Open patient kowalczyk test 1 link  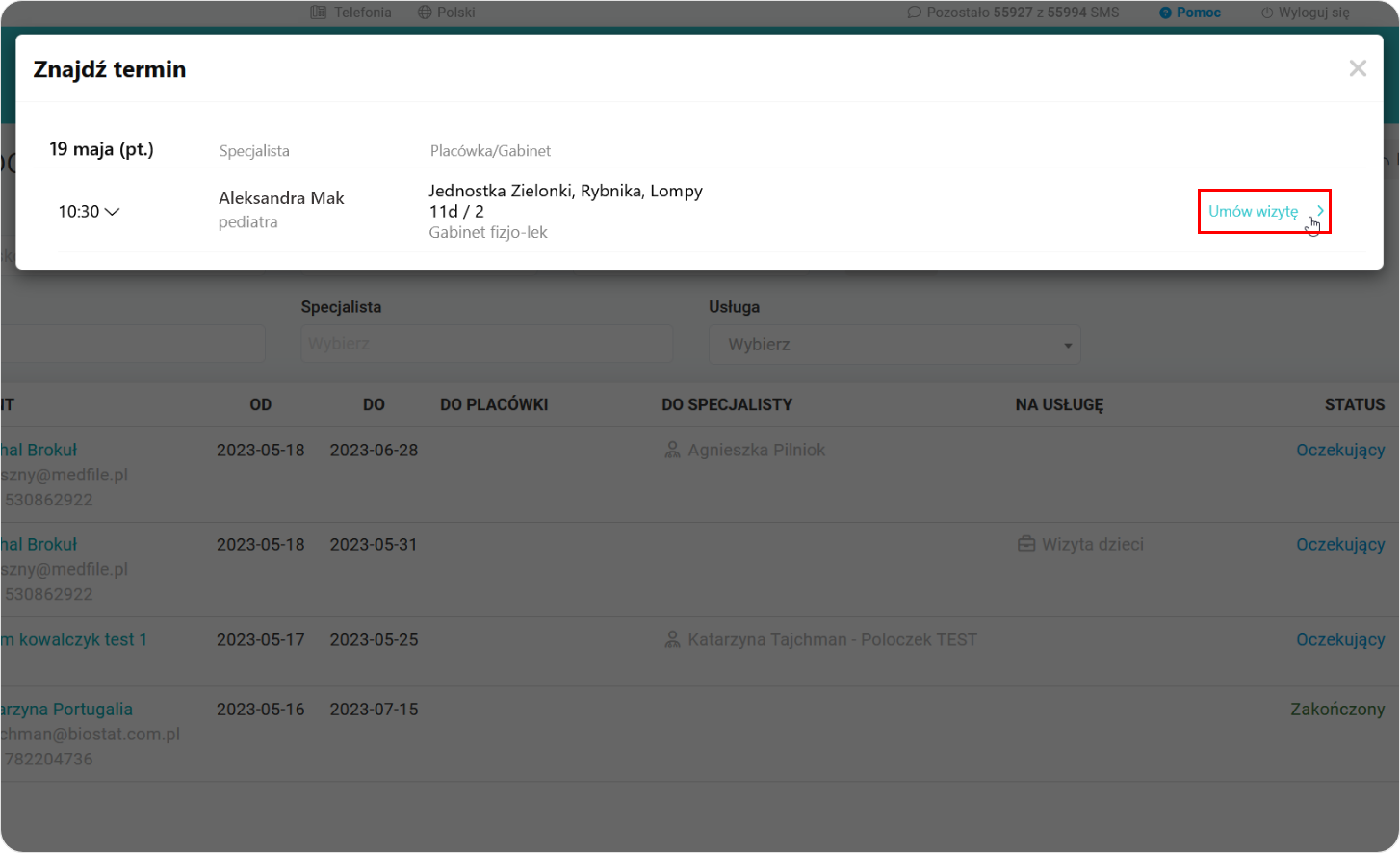(74, 639)
